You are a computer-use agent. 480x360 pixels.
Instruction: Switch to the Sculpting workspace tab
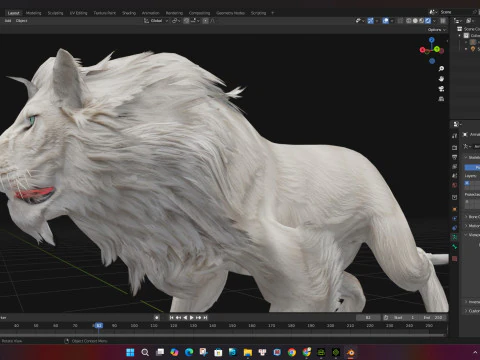click(55, 13)
